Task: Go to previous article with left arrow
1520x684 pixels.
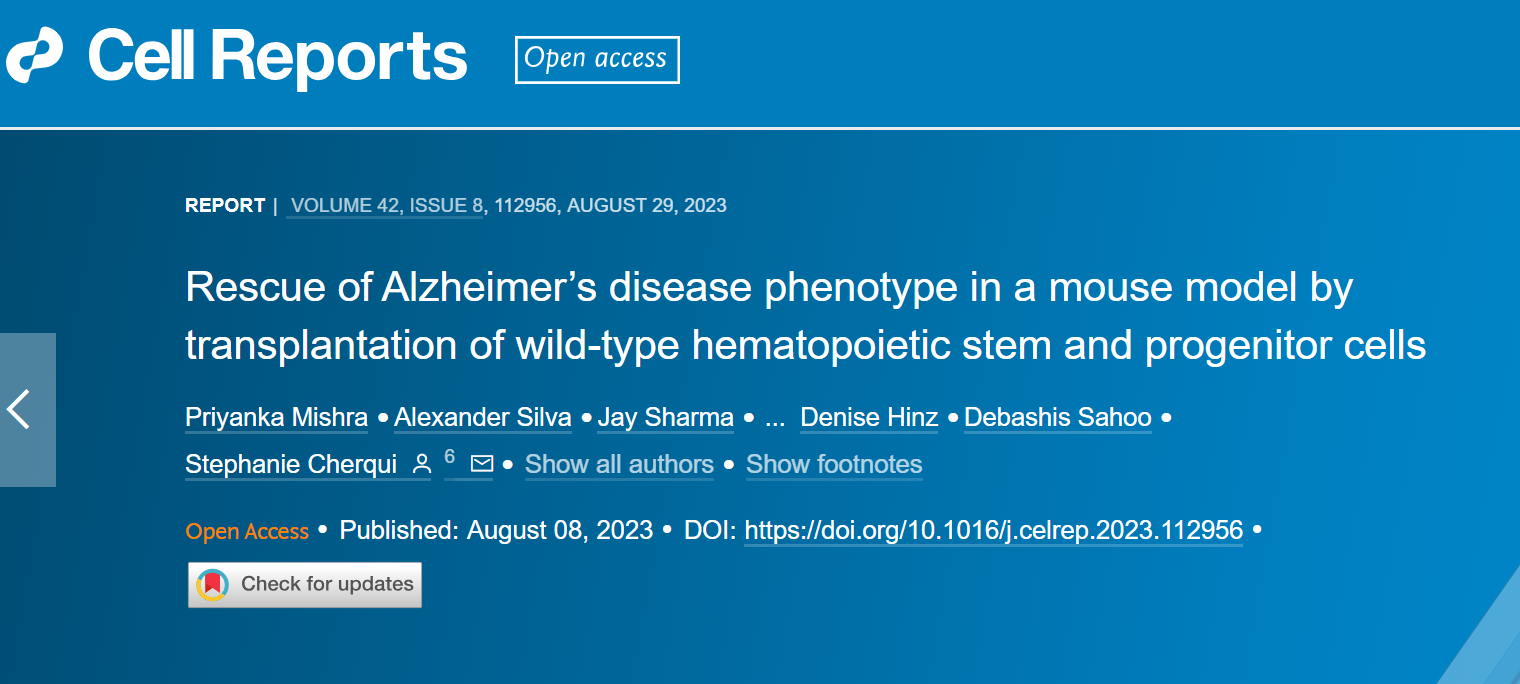Action: point(20,410)
